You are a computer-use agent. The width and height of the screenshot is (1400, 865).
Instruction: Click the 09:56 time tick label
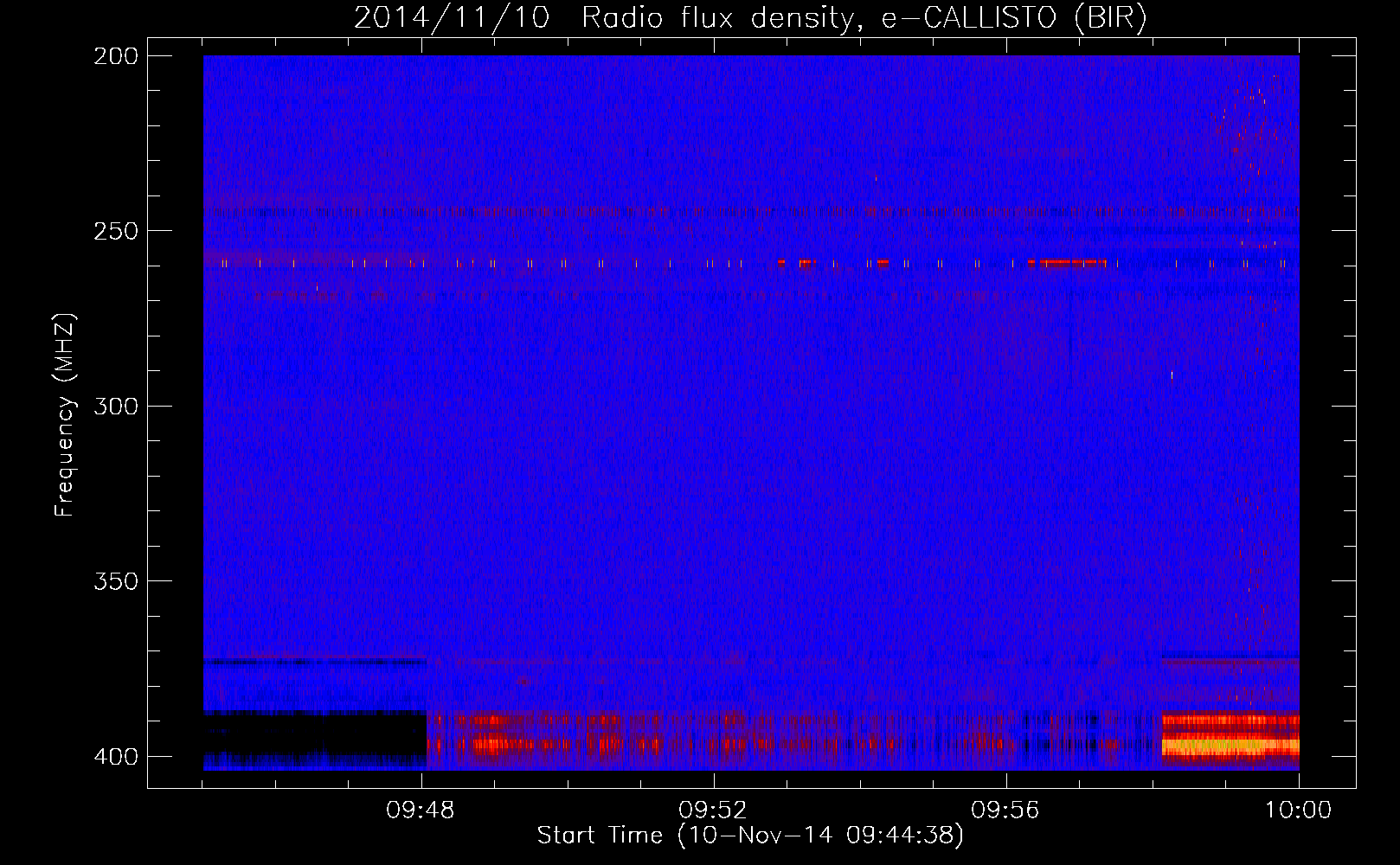click(x=1005, y=811)
